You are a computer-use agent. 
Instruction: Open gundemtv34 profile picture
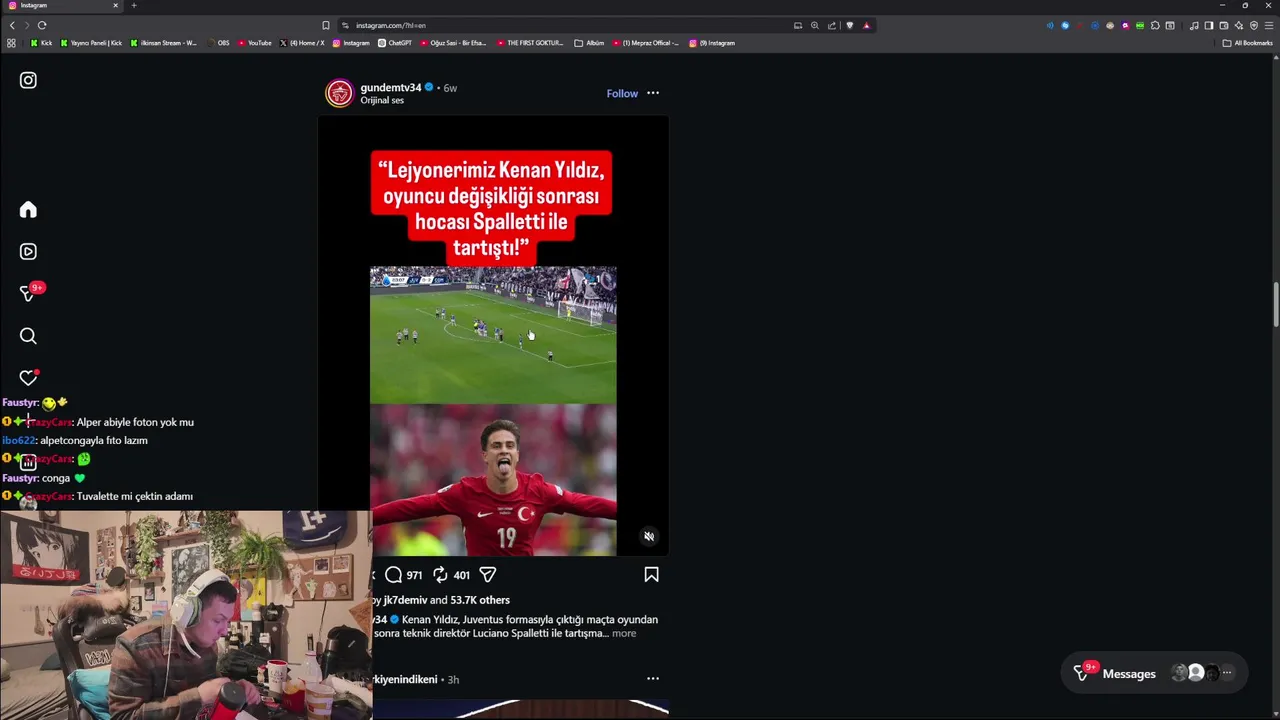point(340,93)
